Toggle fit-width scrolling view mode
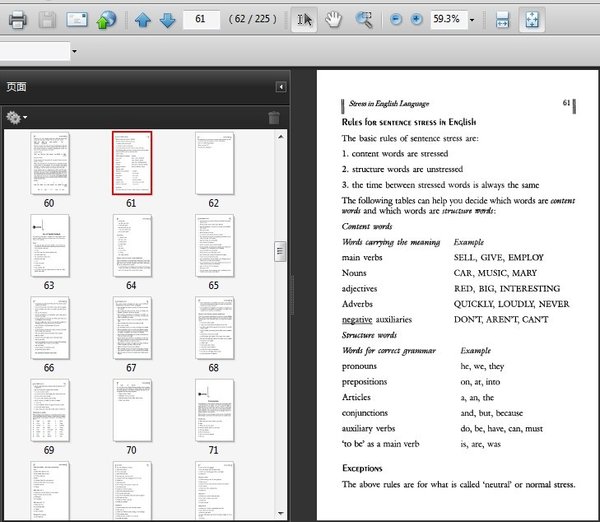The height and width of the screenshot is (522, 600). coord(503,19)
